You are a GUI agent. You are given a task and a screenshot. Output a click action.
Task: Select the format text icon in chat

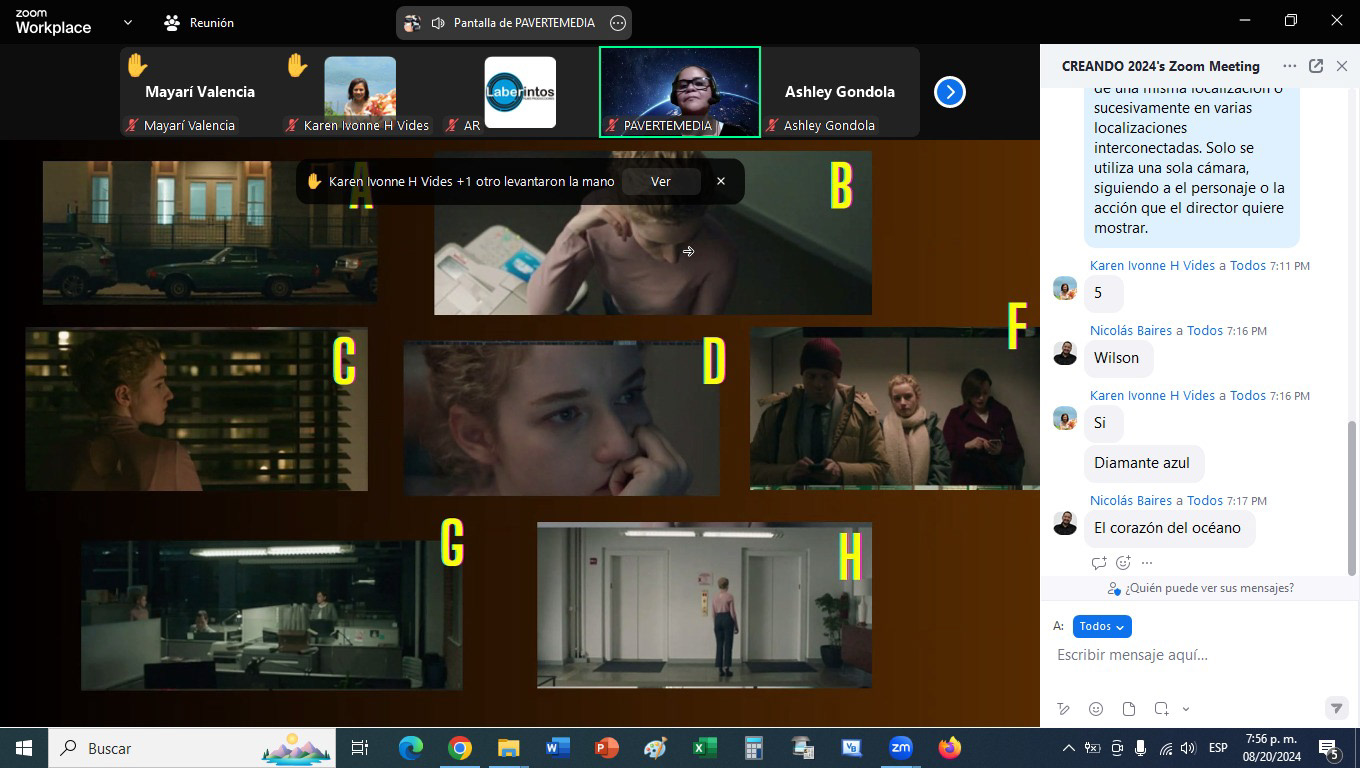coord(1063,708)
